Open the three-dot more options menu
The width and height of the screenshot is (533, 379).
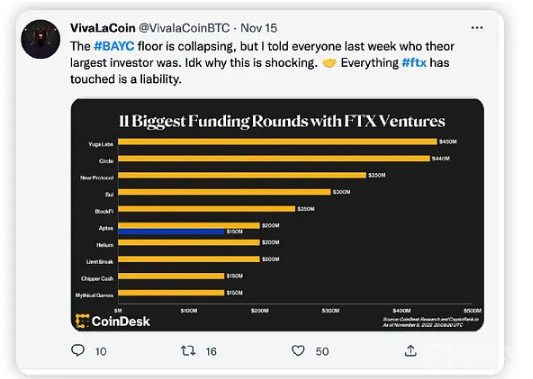[x=477, y=28]
